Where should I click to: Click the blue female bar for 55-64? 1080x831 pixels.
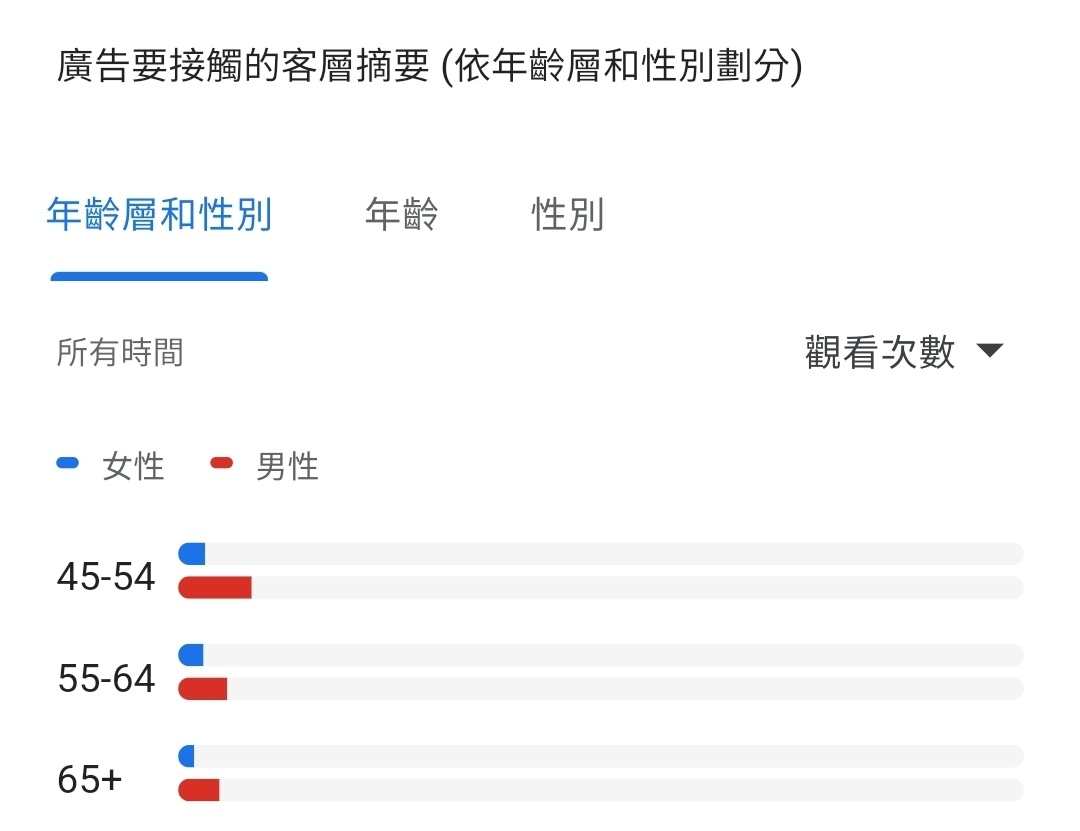coord(191,655)
